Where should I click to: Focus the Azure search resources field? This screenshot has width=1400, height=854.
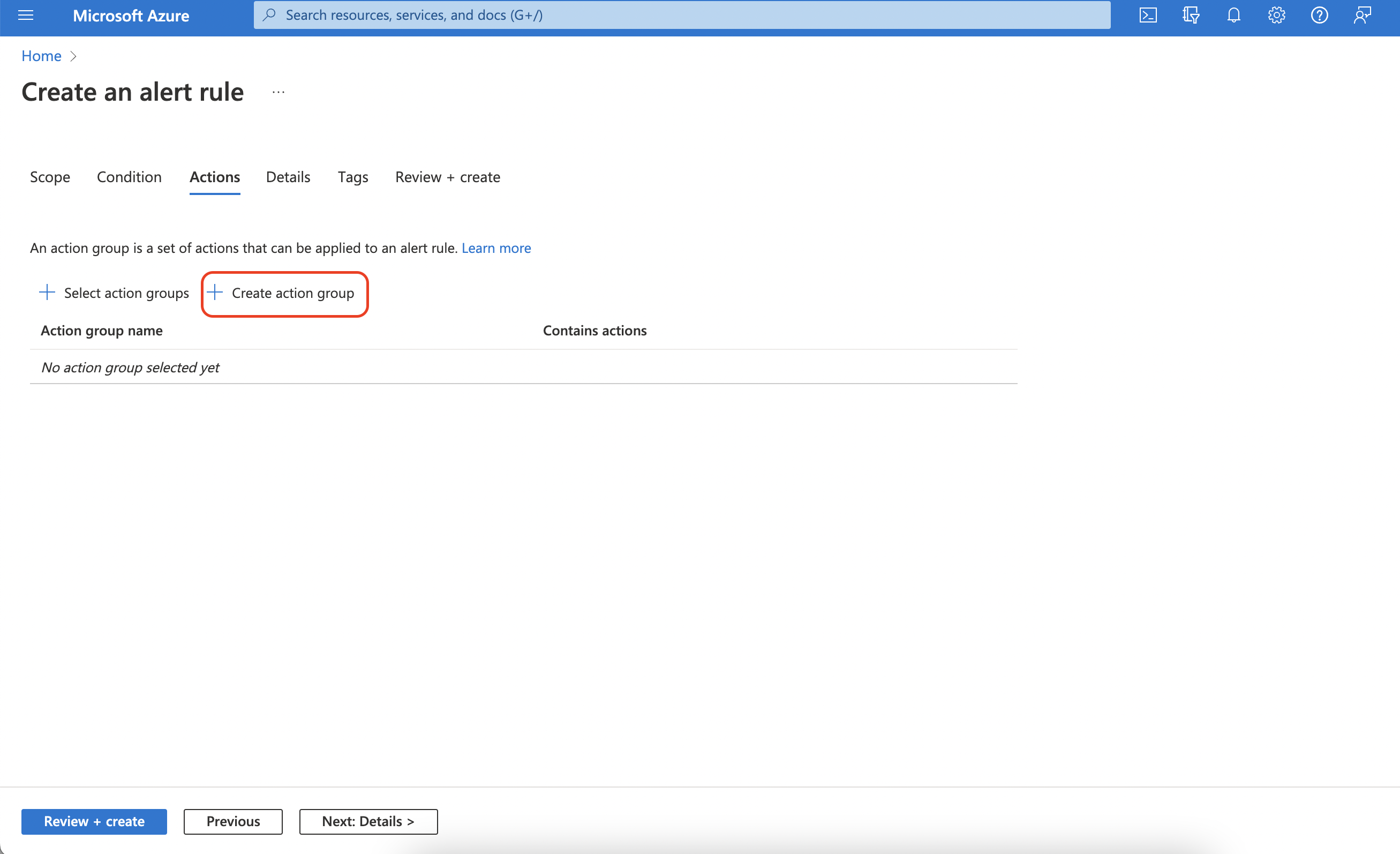pos(682,16)
